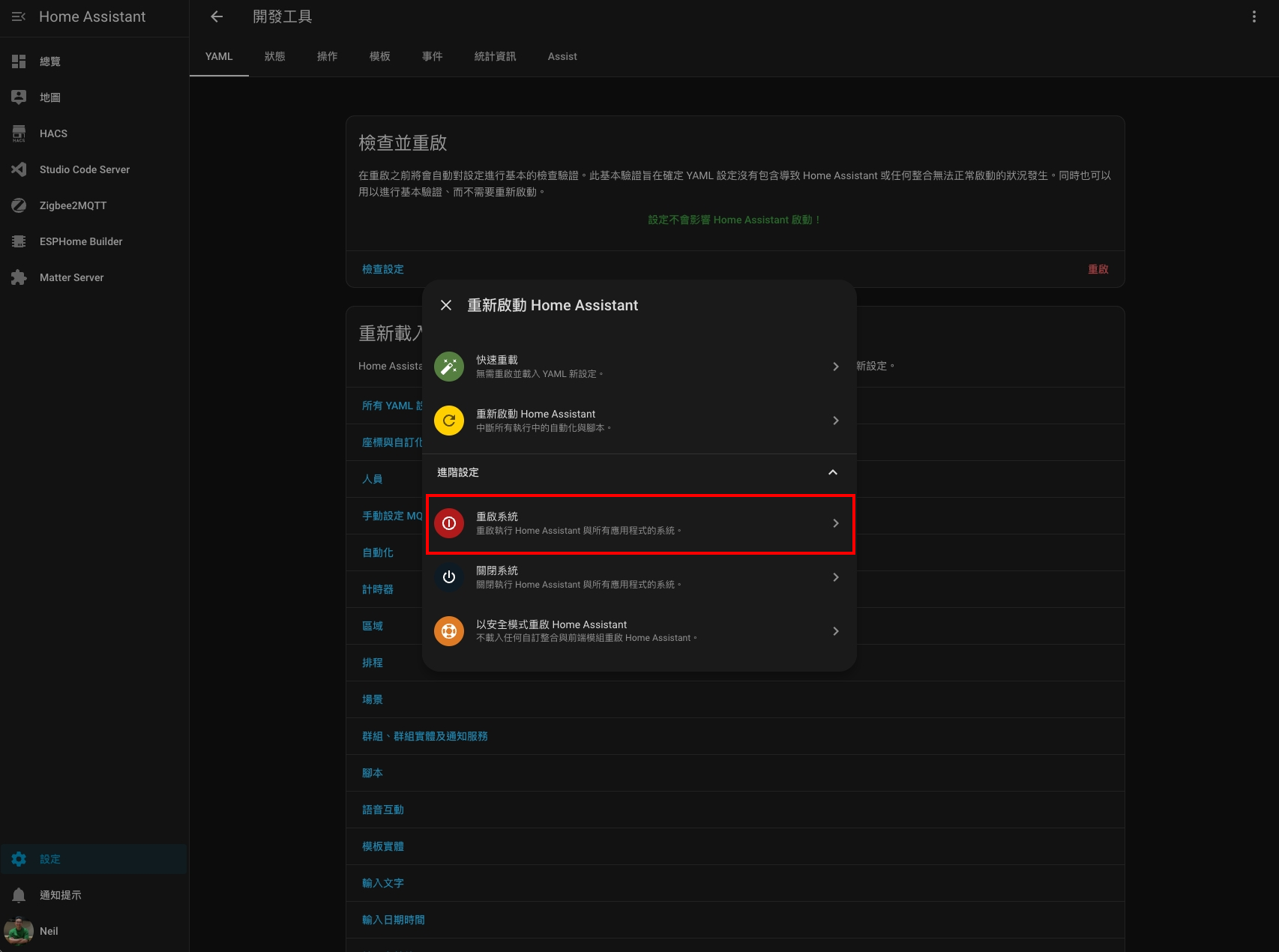
Task: Collapse sidebar with the hamburger menu icon
Action: pyautogui.click(x=19, y=16)
